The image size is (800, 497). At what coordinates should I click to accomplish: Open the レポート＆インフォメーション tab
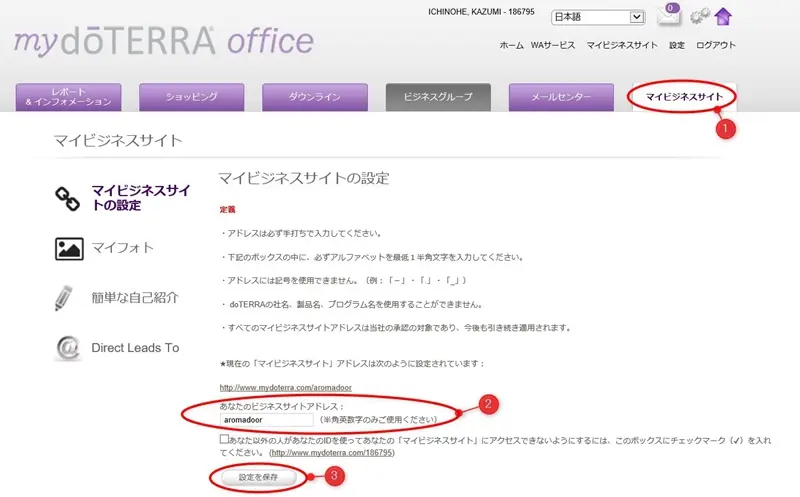tap(68, 97)
